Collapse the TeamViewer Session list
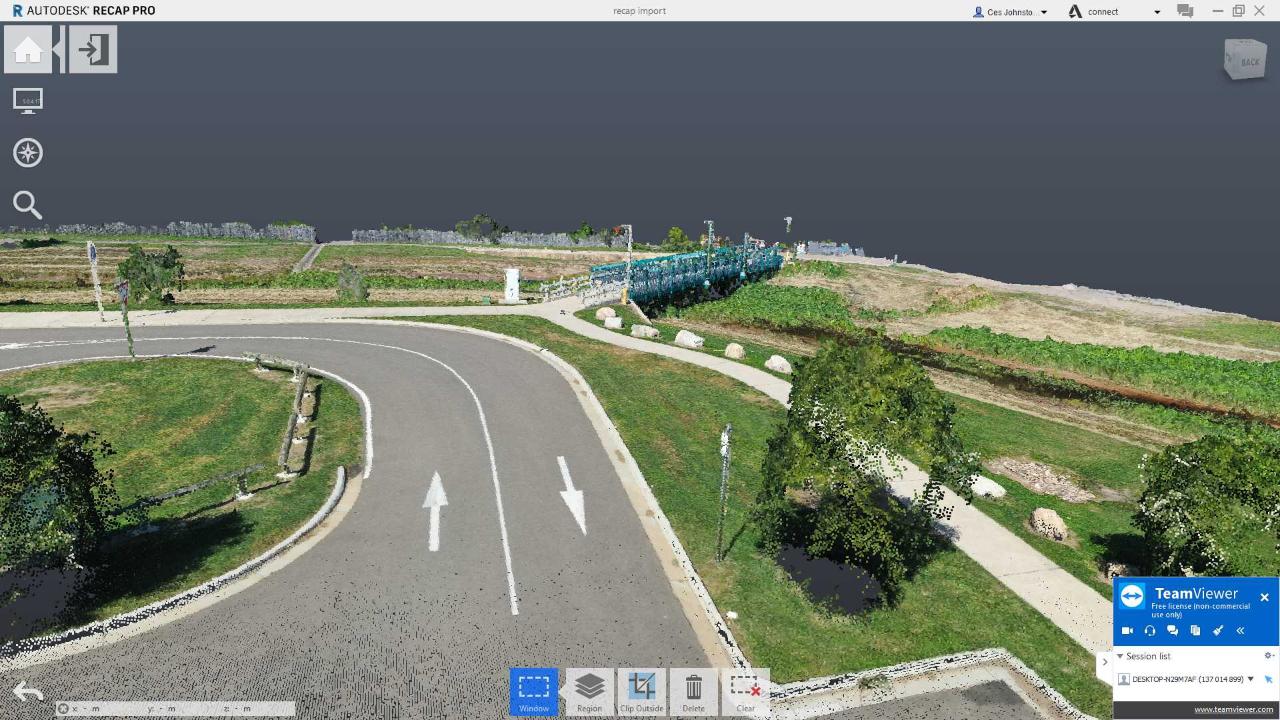The width and height of the screenshot is (1280, 720). pyautogui.click(x=1120, y=656)
